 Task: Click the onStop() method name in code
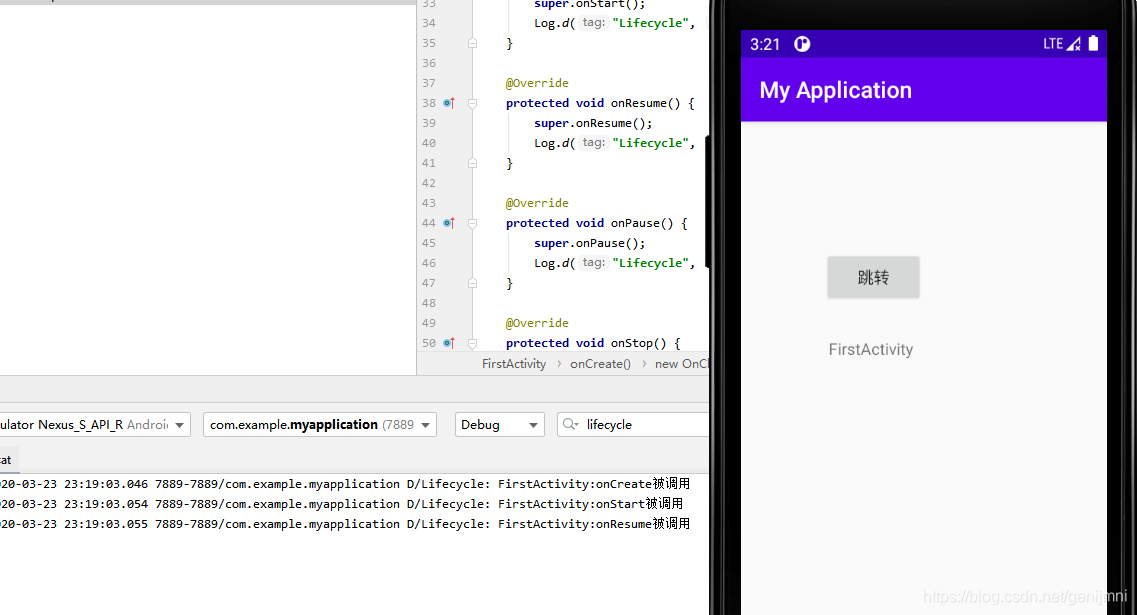638,343
